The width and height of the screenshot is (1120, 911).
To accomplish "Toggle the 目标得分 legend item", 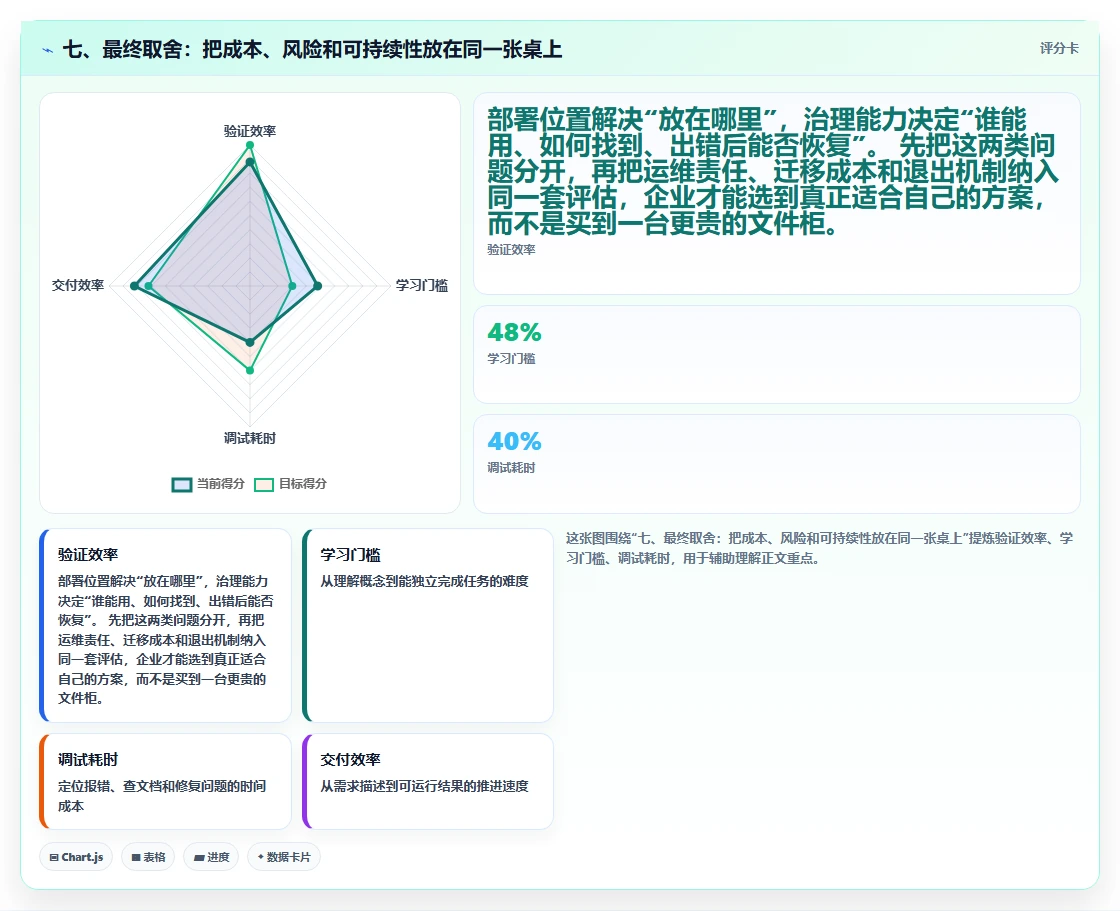I will tap(290, 484).
